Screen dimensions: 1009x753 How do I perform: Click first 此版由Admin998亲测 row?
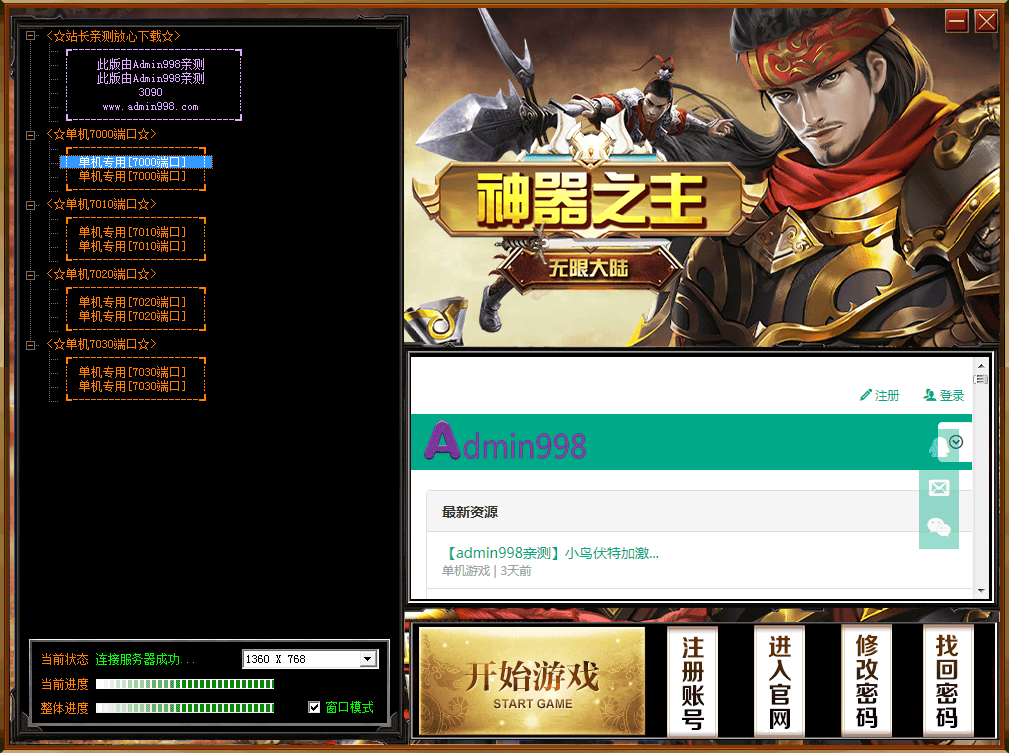[x=151, y=64]
